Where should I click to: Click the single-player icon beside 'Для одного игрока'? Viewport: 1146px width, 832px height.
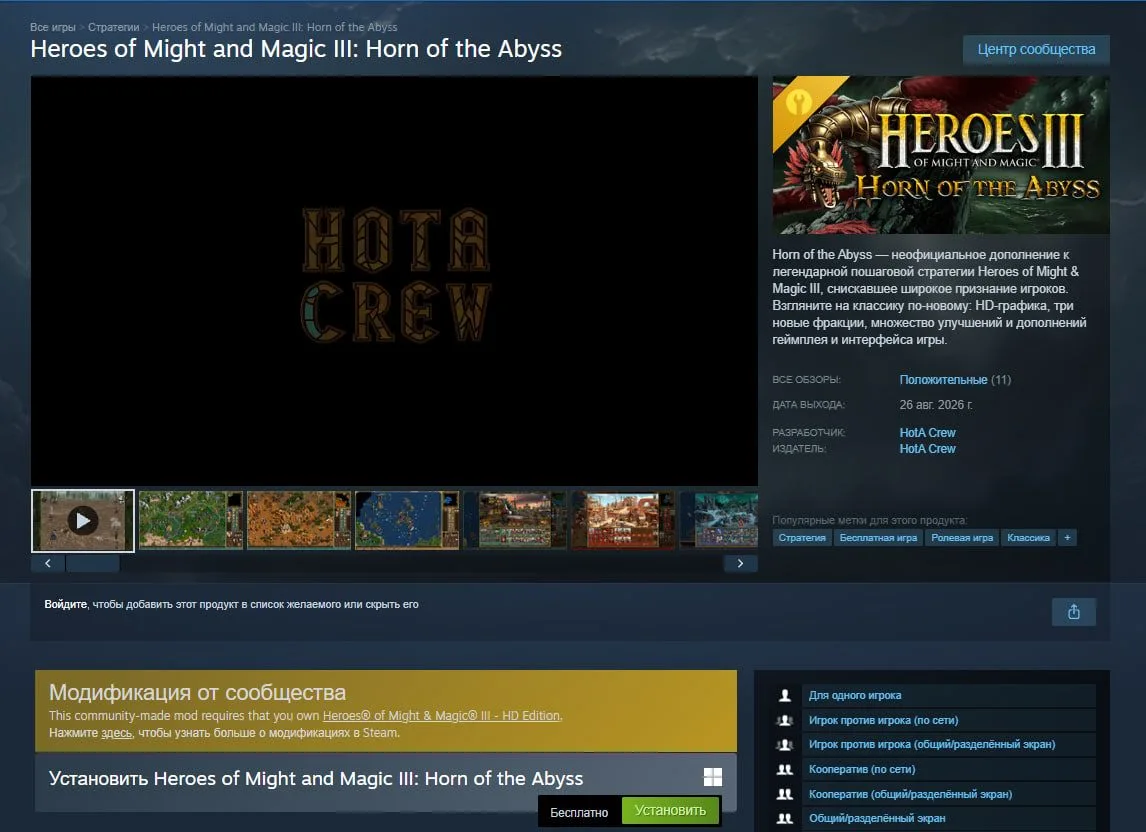pyautogui.click(x=784, y=695)
